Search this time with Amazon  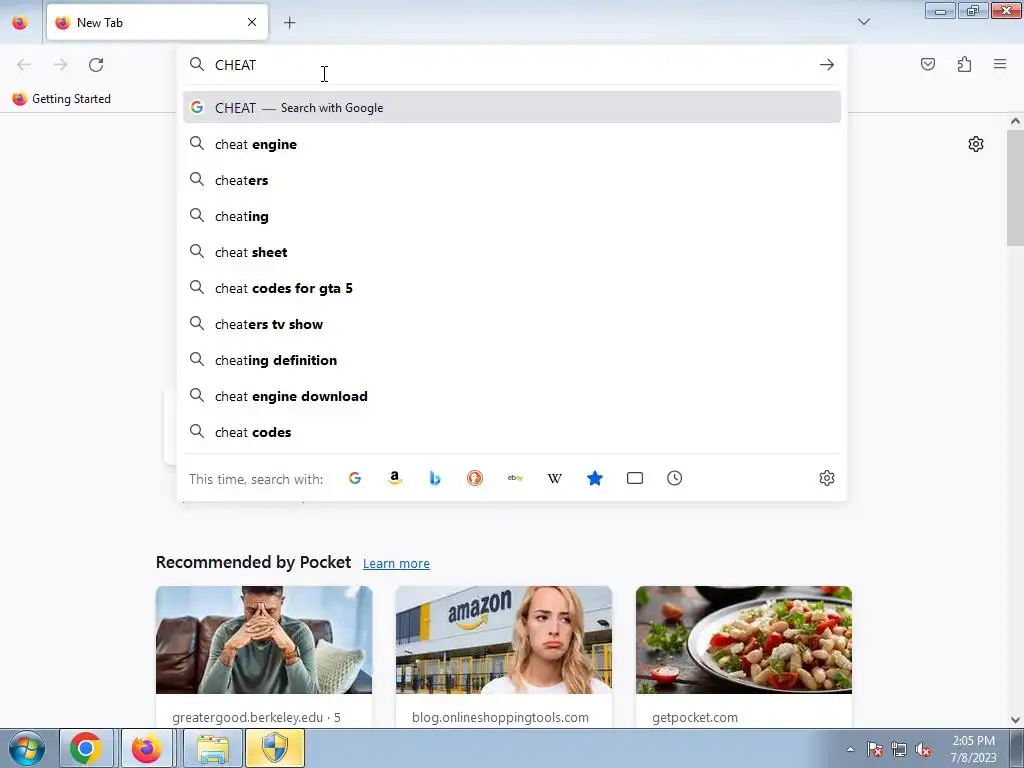(394, 478)
